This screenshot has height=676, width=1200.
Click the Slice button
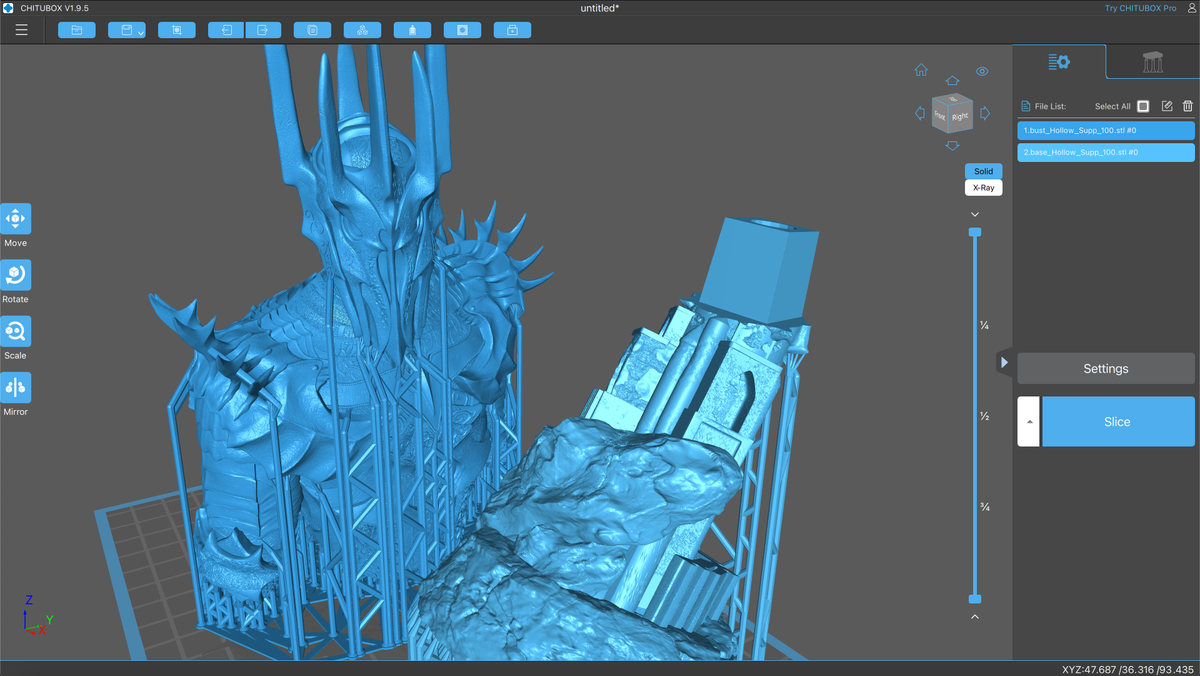point(1117,422)
